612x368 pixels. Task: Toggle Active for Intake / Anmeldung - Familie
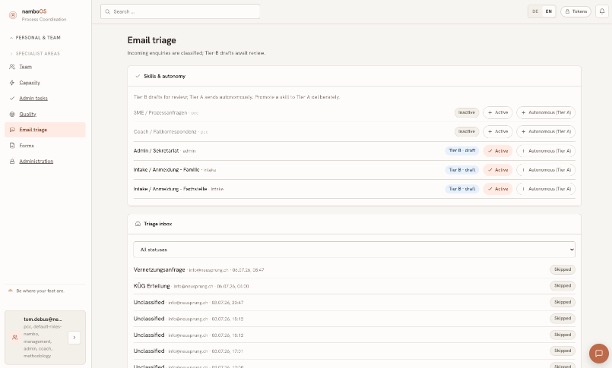pyautogui.click(x=498, y=170)
